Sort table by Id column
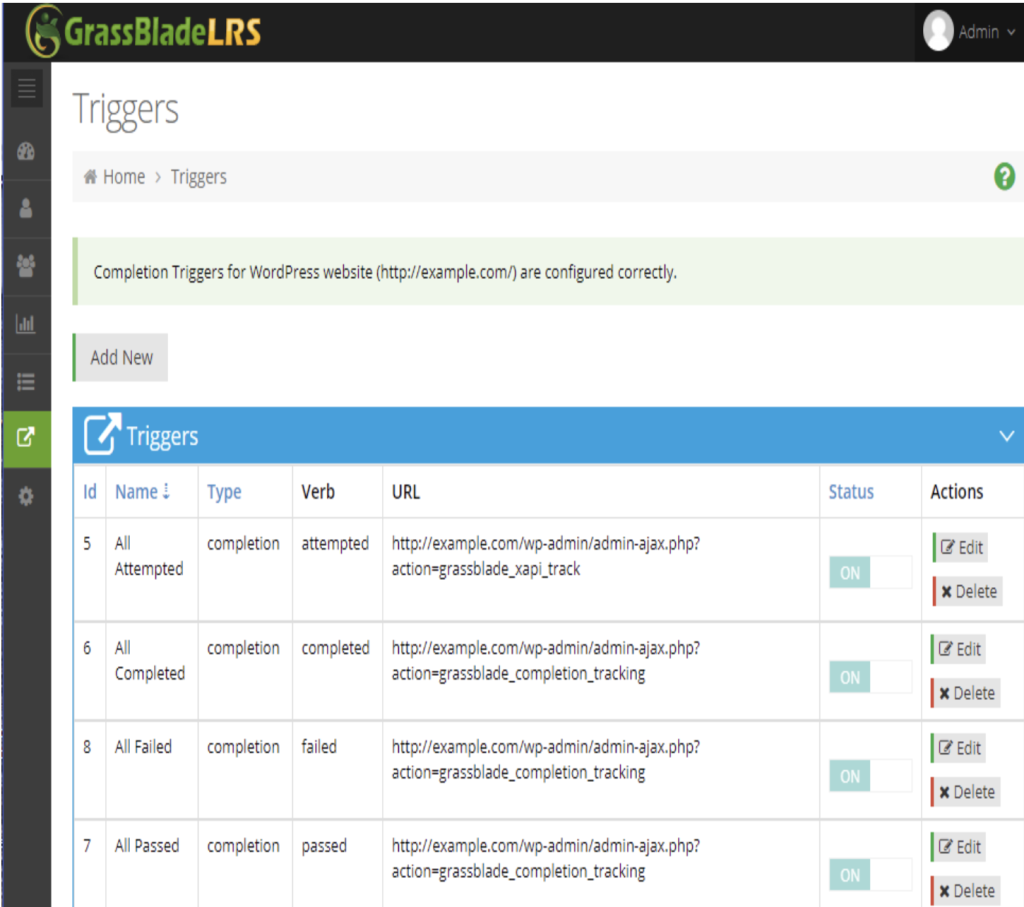The height and width of the screenshot is (907, 1024). pyautogui.click(x=90, y=492)
